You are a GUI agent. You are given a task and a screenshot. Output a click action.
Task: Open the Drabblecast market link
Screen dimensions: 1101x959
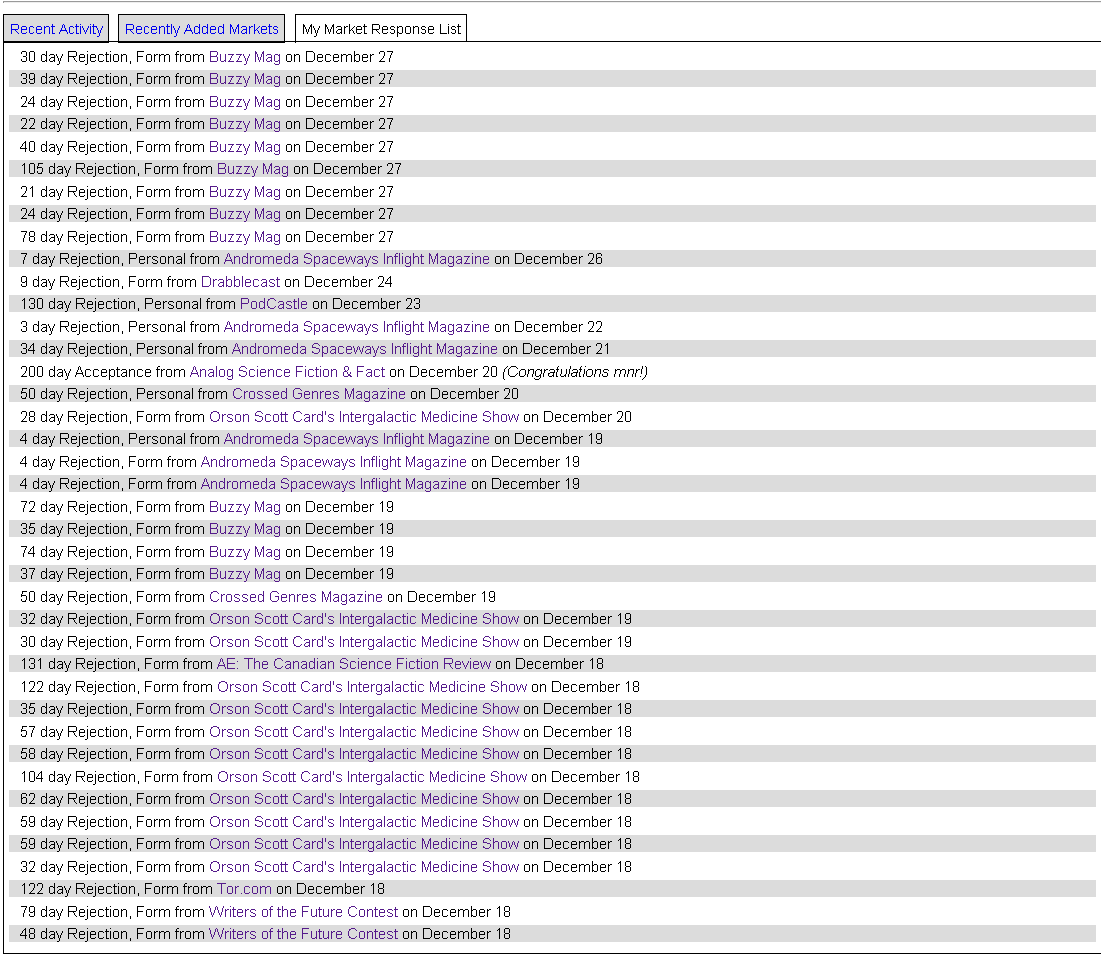click(x=240, y=282)
